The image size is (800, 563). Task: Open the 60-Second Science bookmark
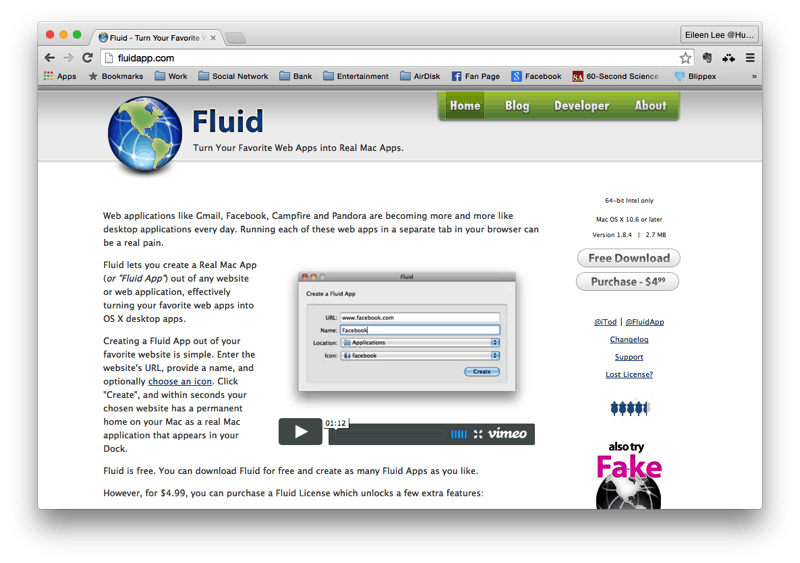pos(615,76)
